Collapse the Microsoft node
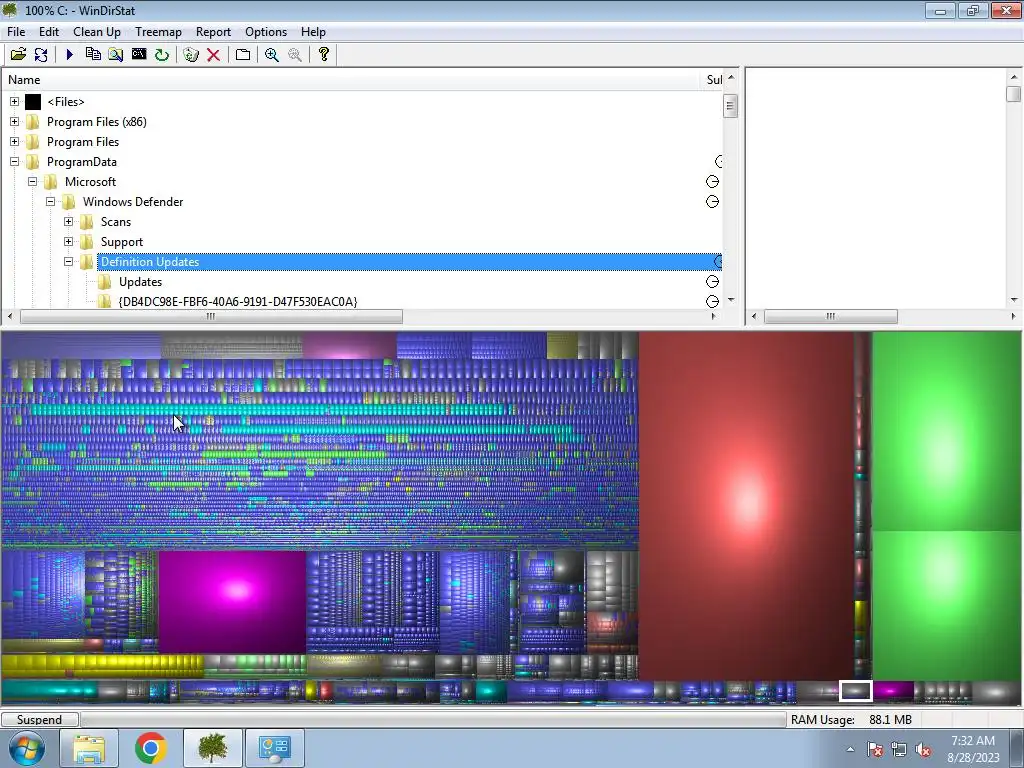This screenshot has width=1024, height=768. click(x=32, y=182)
